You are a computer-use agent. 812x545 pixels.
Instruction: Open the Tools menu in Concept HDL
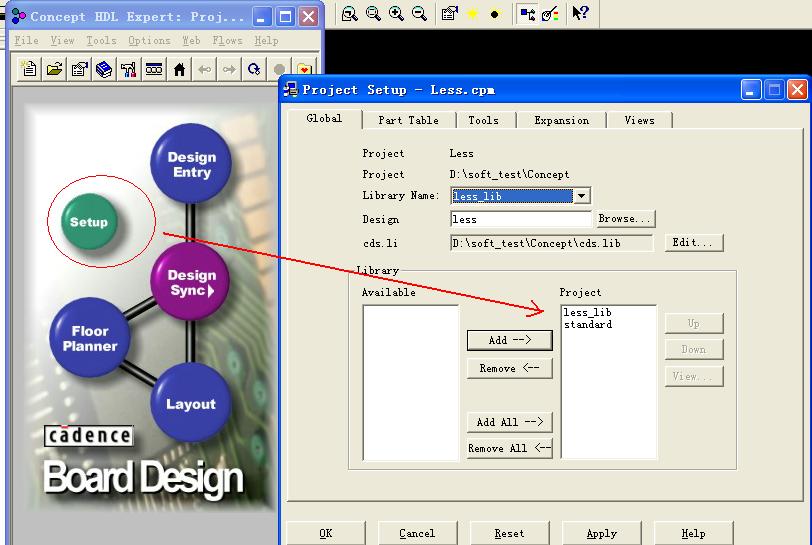click(102, 40)
